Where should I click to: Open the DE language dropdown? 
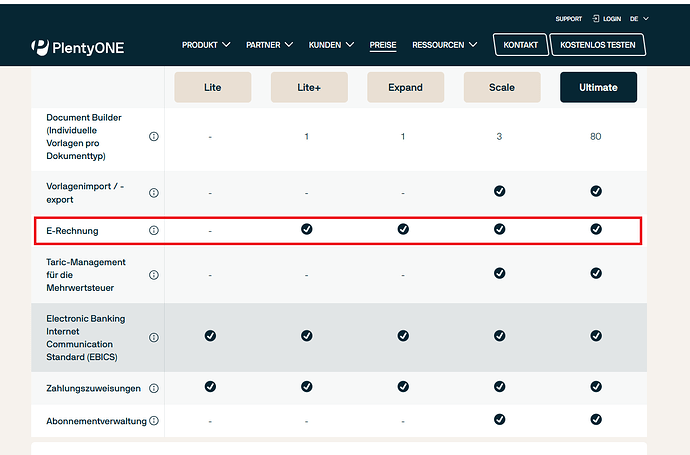tap(639, 18)
